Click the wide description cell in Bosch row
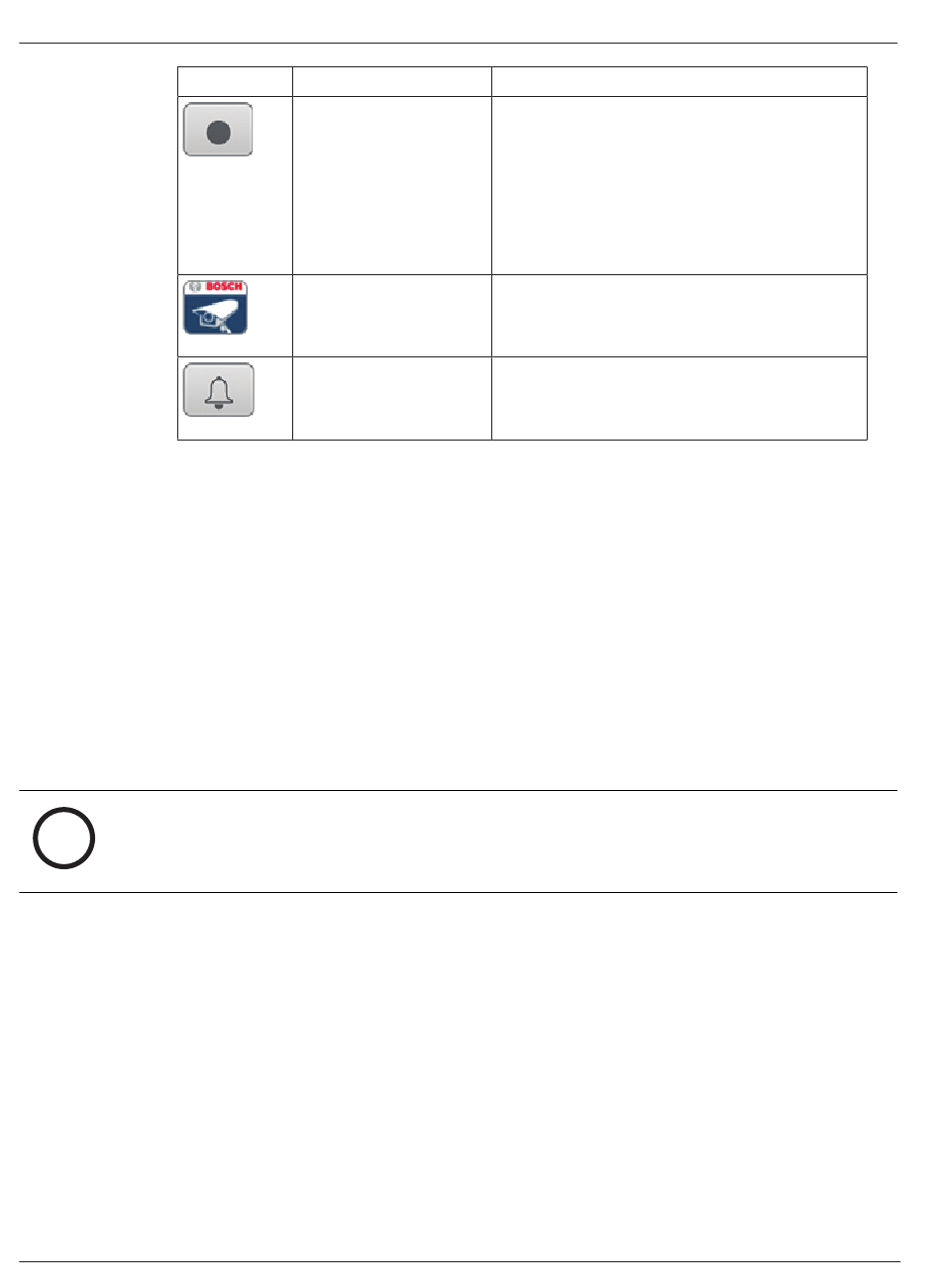The image size is (941, 1288). click(680, 316)
